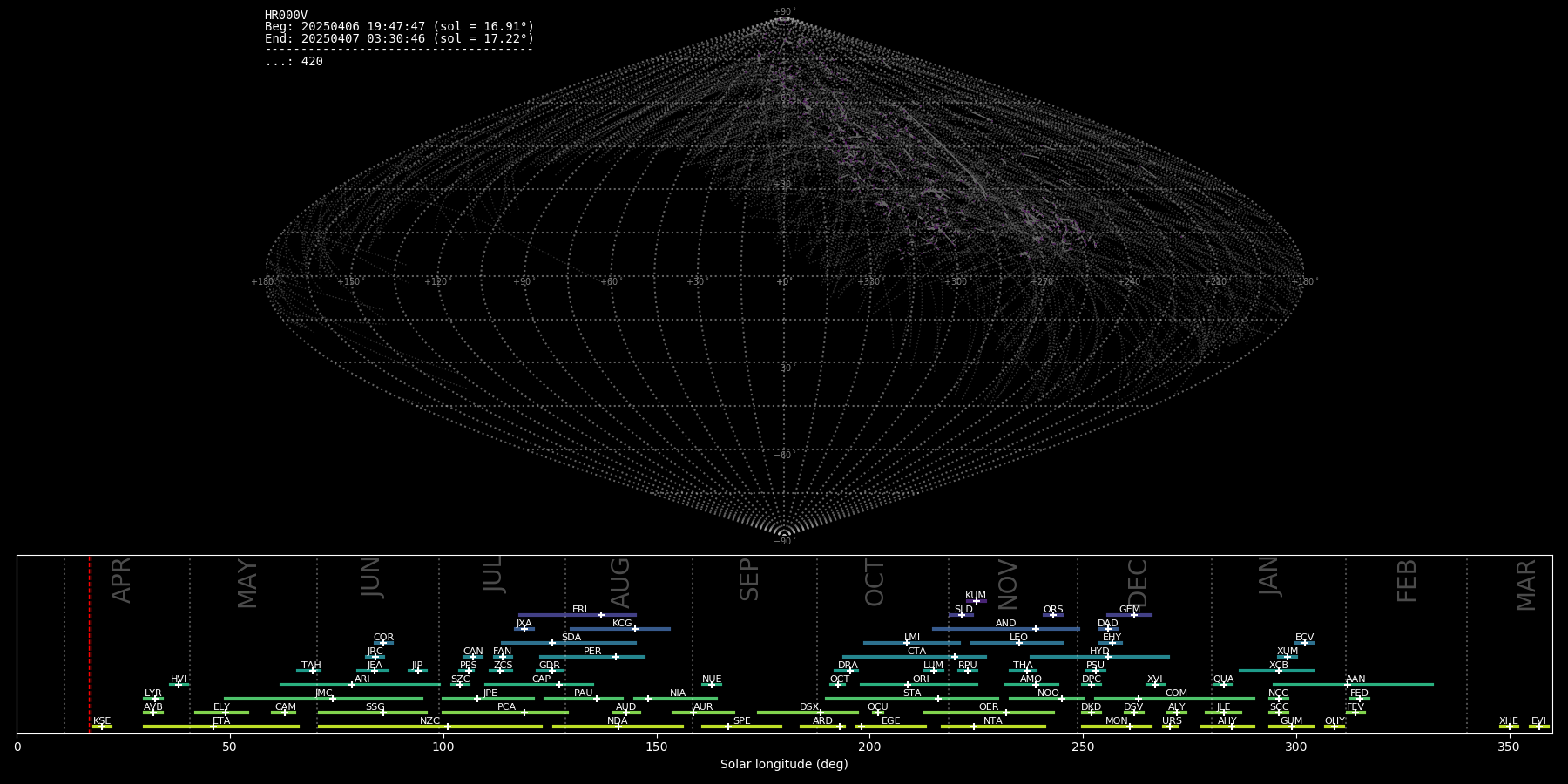Image resolution: width=1568 pixels, height=784 pixels.
Task: Select the NDA shower label
Action: [618, 721]
